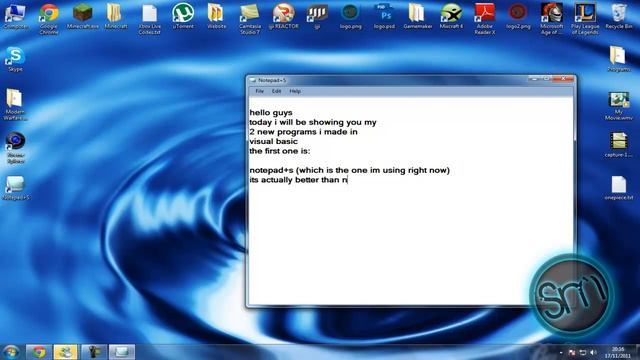The height and width of the screenshot is (360, 640).
Task: Open the Notepad+S taskbar button
Action: tap(122, 352)
